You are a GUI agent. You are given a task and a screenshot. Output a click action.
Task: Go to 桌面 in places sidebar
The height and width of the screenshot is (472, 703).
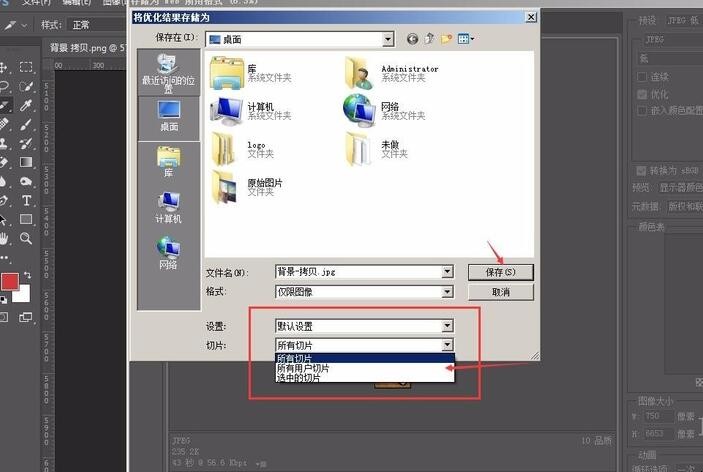[169, 117]
